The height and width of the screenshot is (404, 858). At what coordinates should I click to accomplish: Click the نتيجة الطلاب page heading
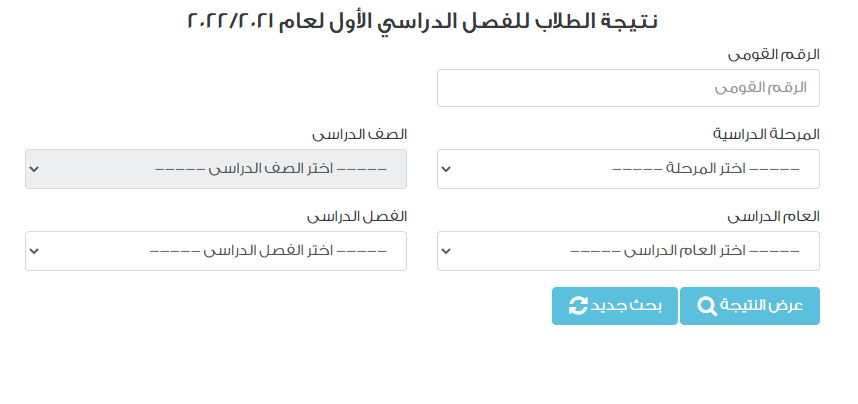422,21
